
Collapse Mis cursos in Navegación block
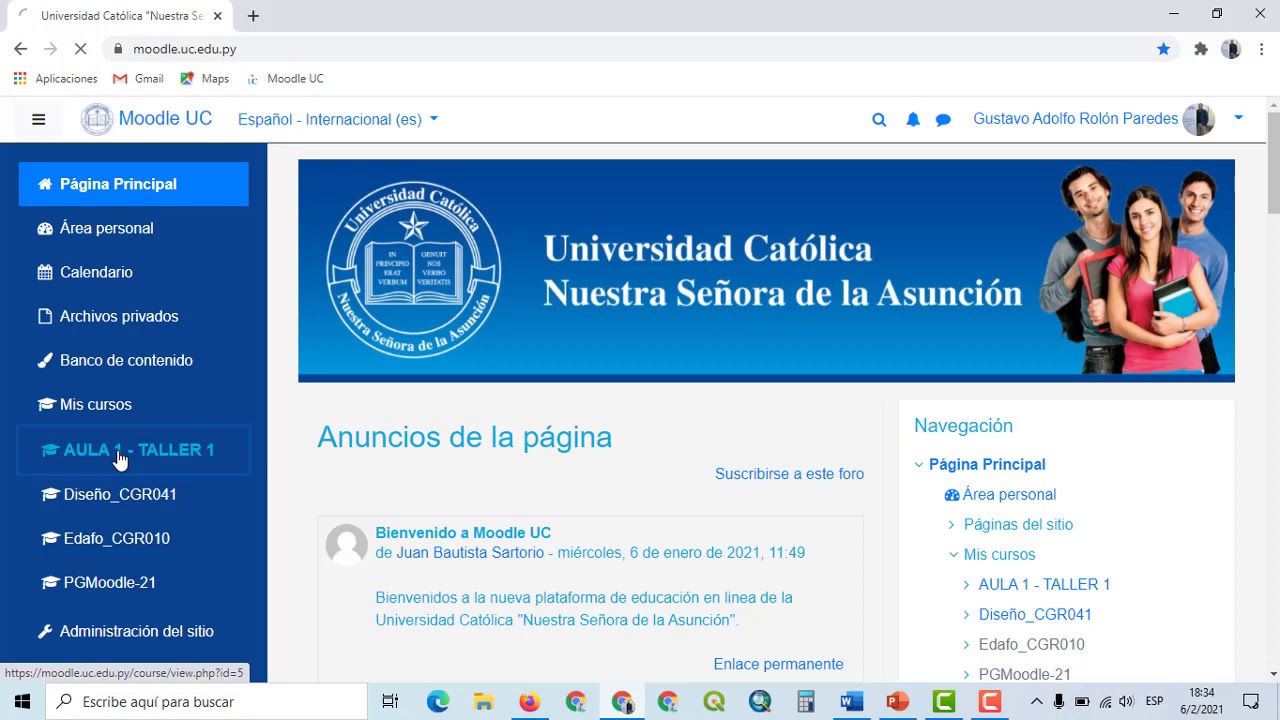coord(953,554)
